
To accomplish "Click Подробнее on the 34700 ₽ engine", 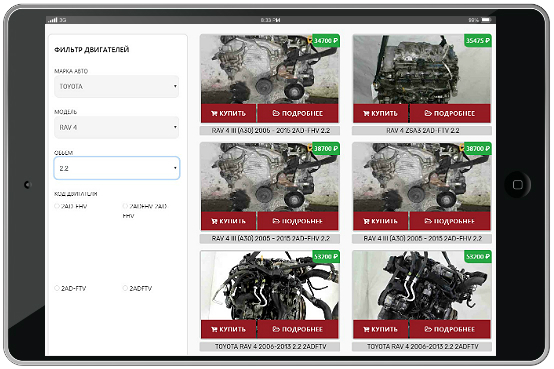I will [x=297, y=113].
